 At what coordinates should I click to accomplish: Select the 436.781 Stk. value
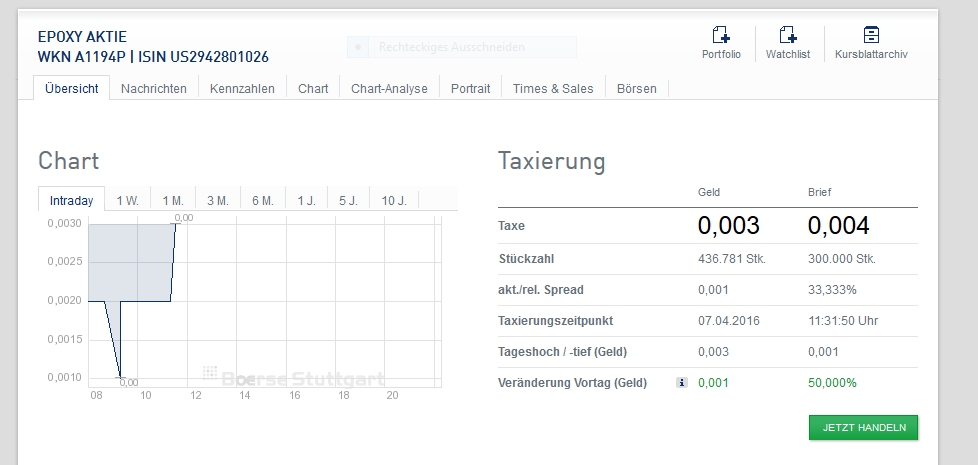tap(732, 259)
